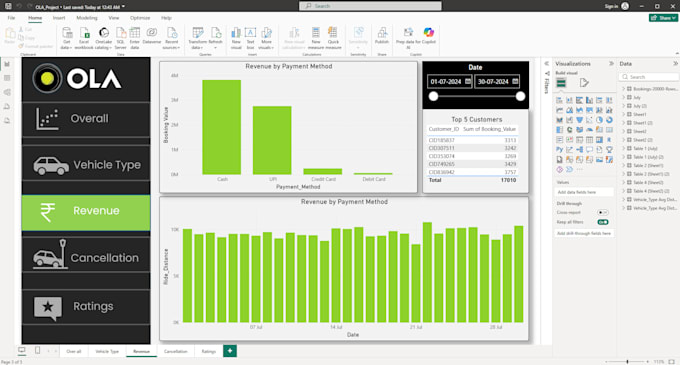Open the Insert ribbon tab
Screen dimensions: 680x365
pos(59,18)
